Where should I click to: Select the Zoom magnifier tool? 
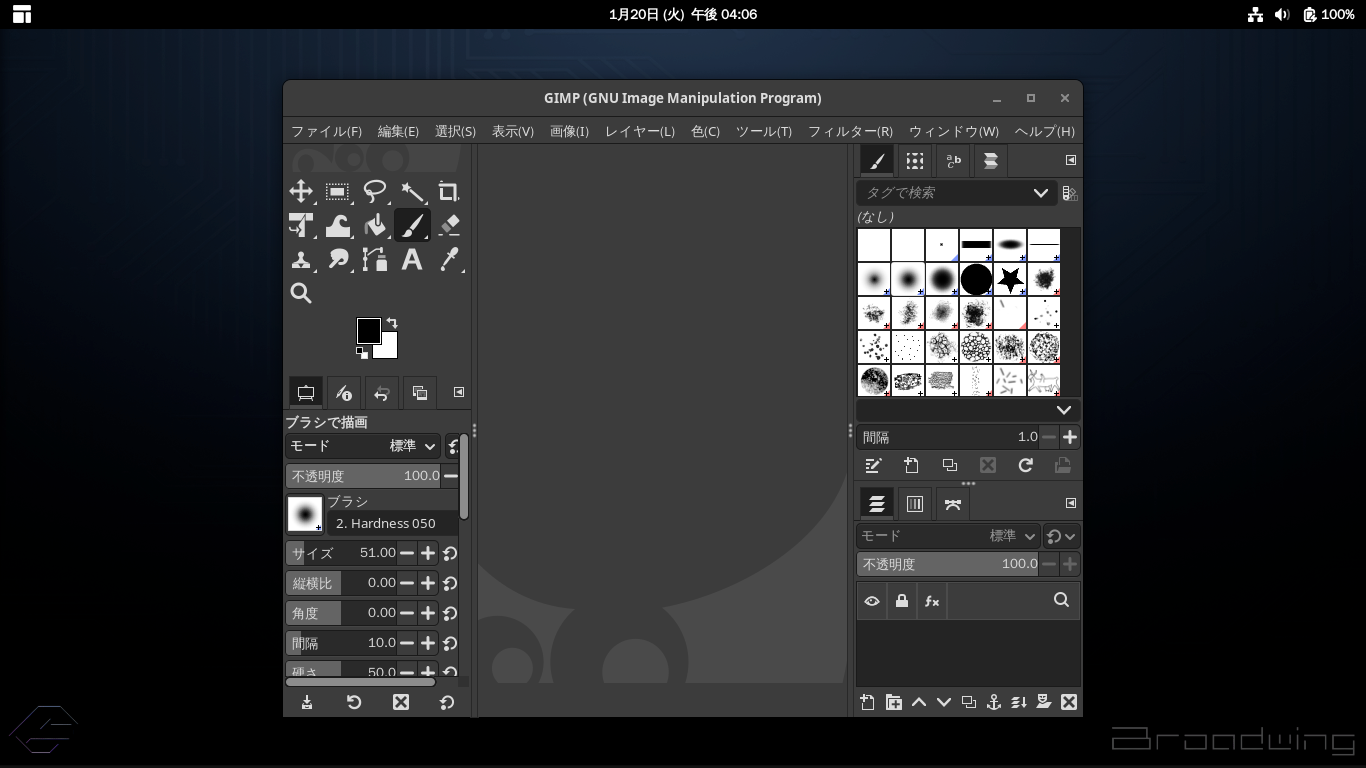pyautogui.click(x=301, y=293)
